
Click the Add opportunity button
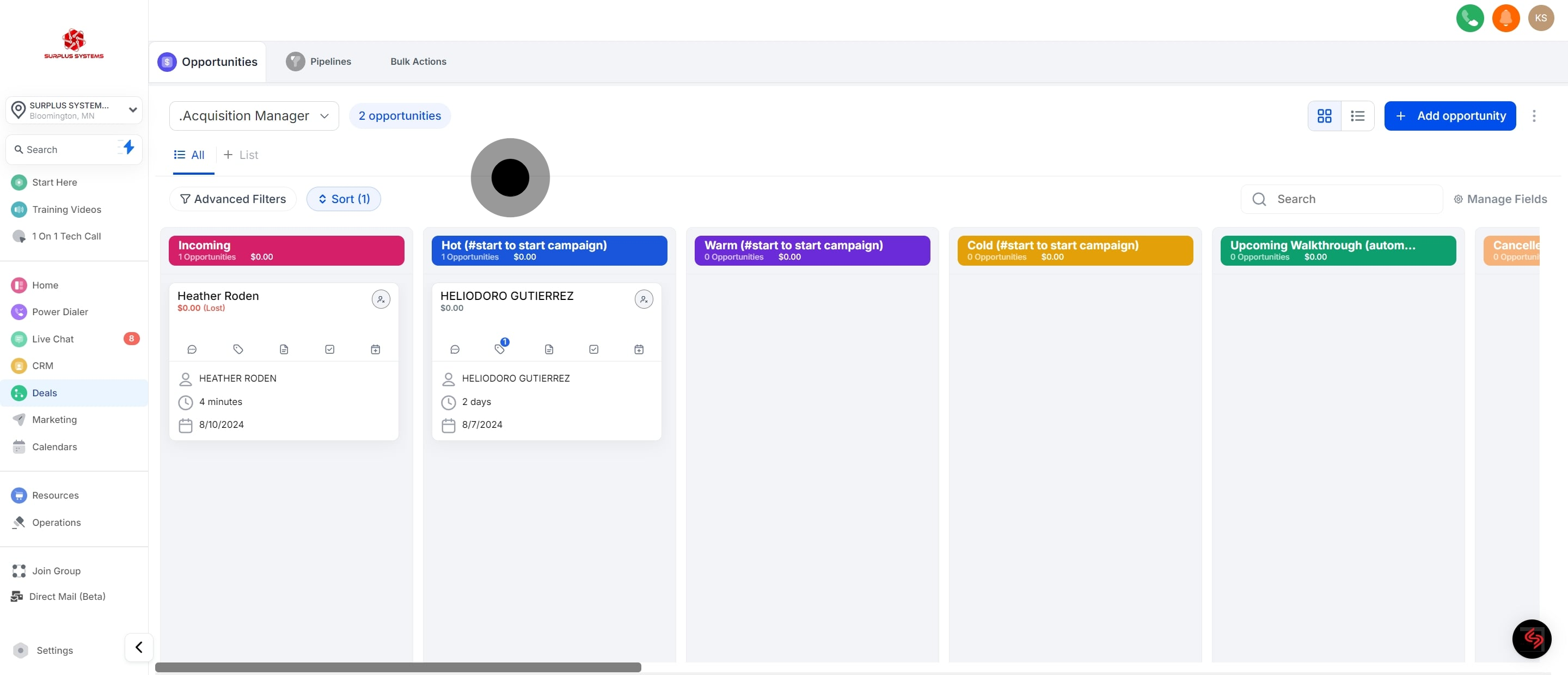click(x=1449, y=115)
